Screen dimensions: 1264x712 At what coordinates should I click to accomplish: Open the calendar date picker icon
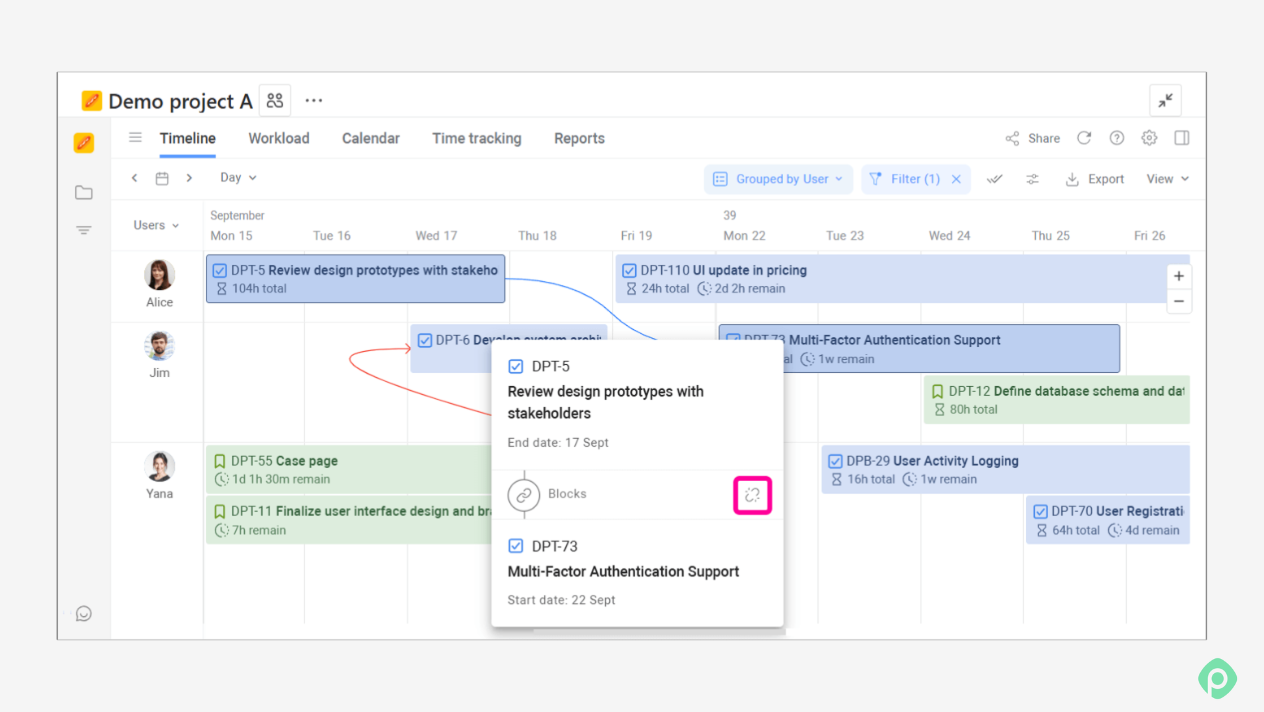point(162,178)
